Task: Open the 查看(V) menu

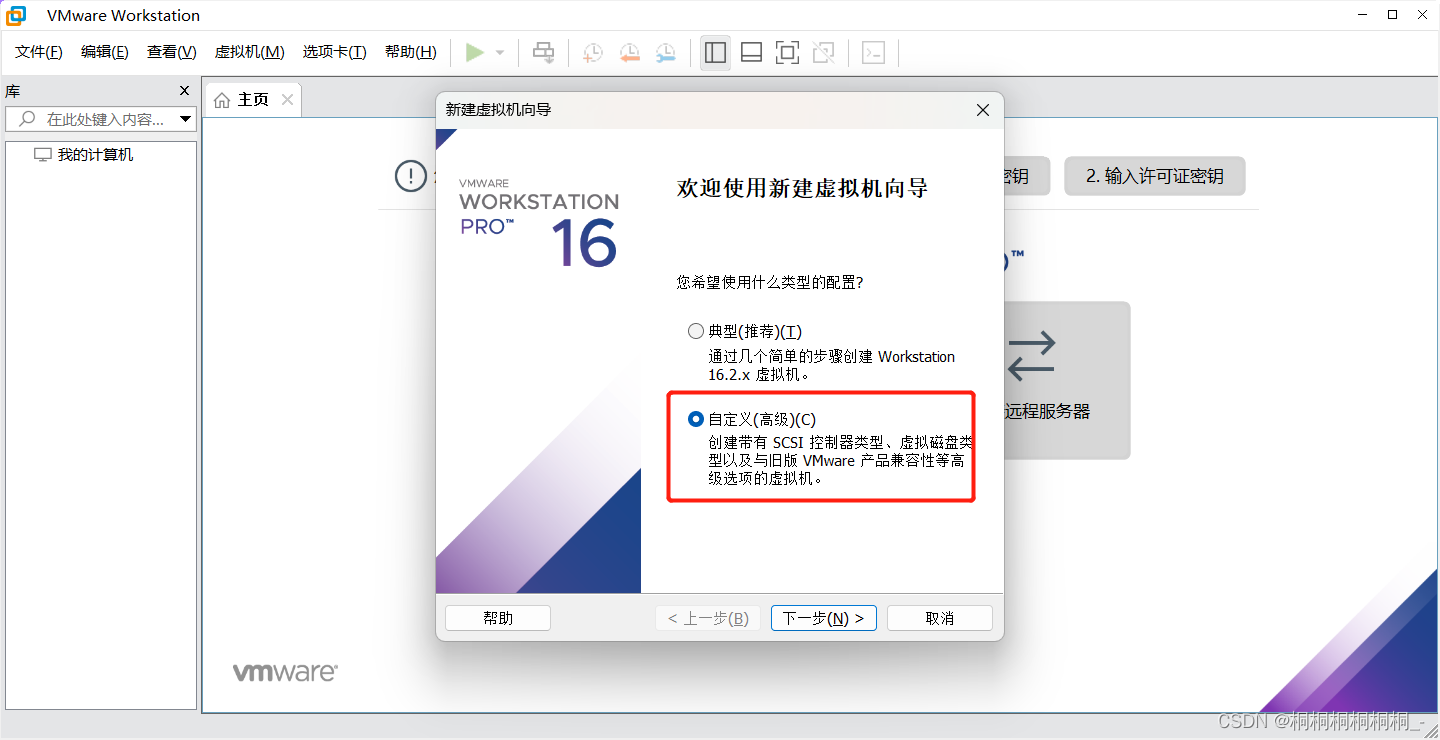Action: pos(172,52)
